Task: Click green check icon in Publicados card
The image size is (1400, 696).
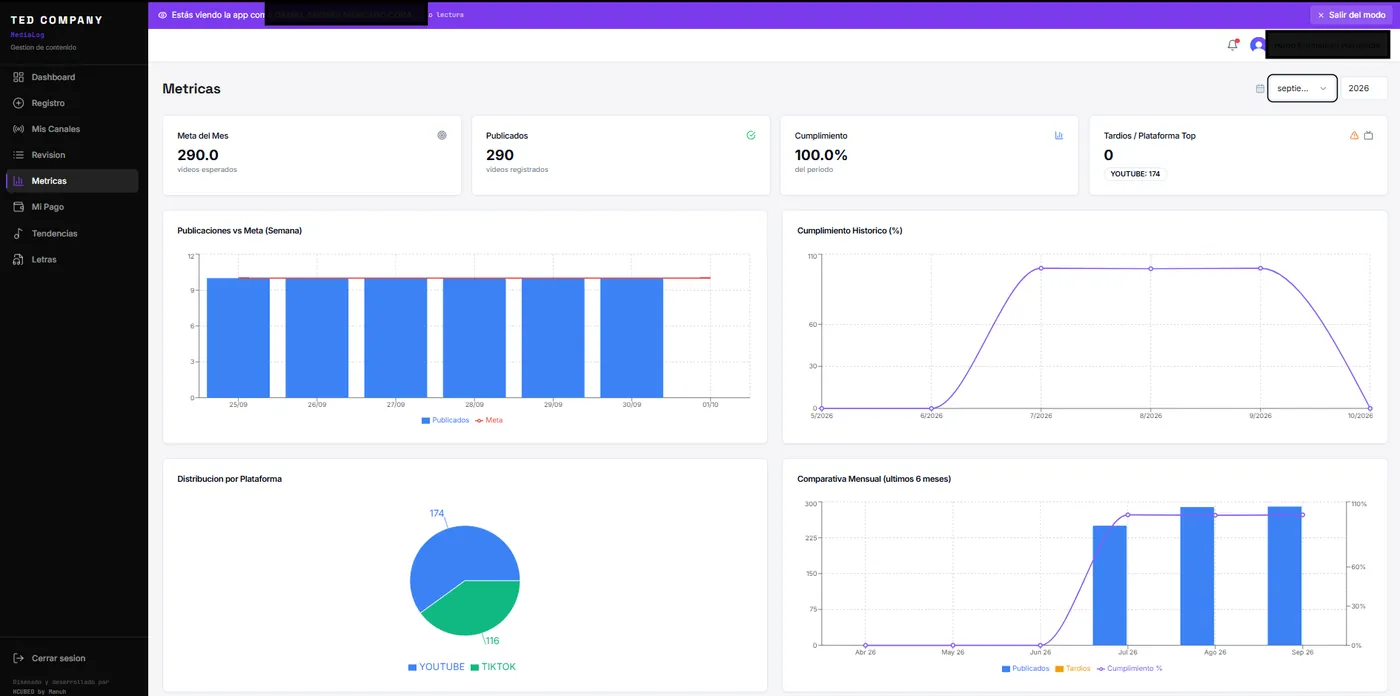Action: [751, 135]
